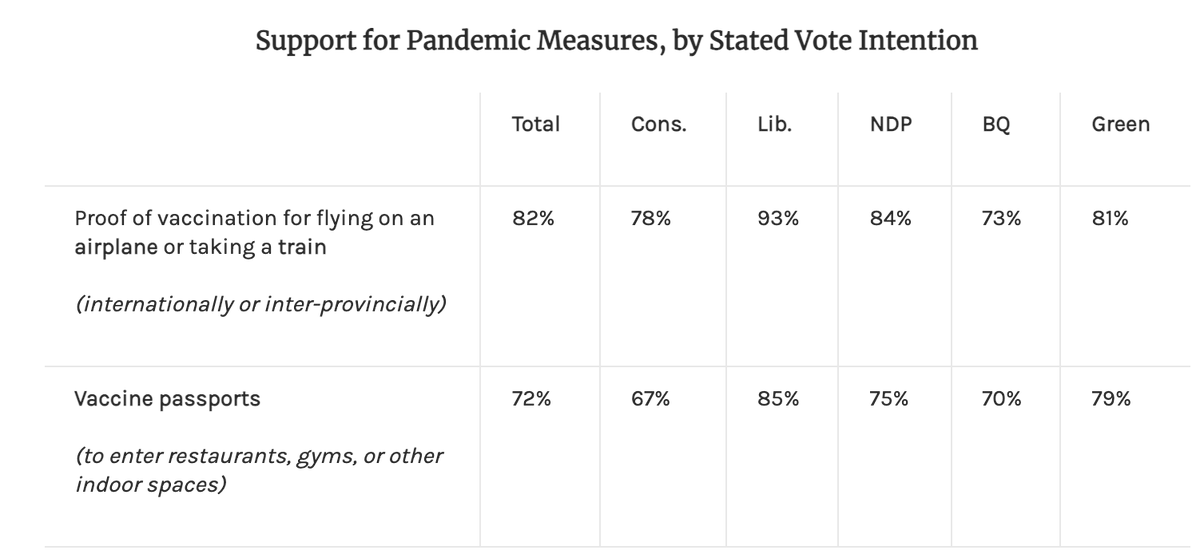The width and height of the screenshot is (1200, 554).
Task: Select the Cons. column header
Action: pos(659,125)
